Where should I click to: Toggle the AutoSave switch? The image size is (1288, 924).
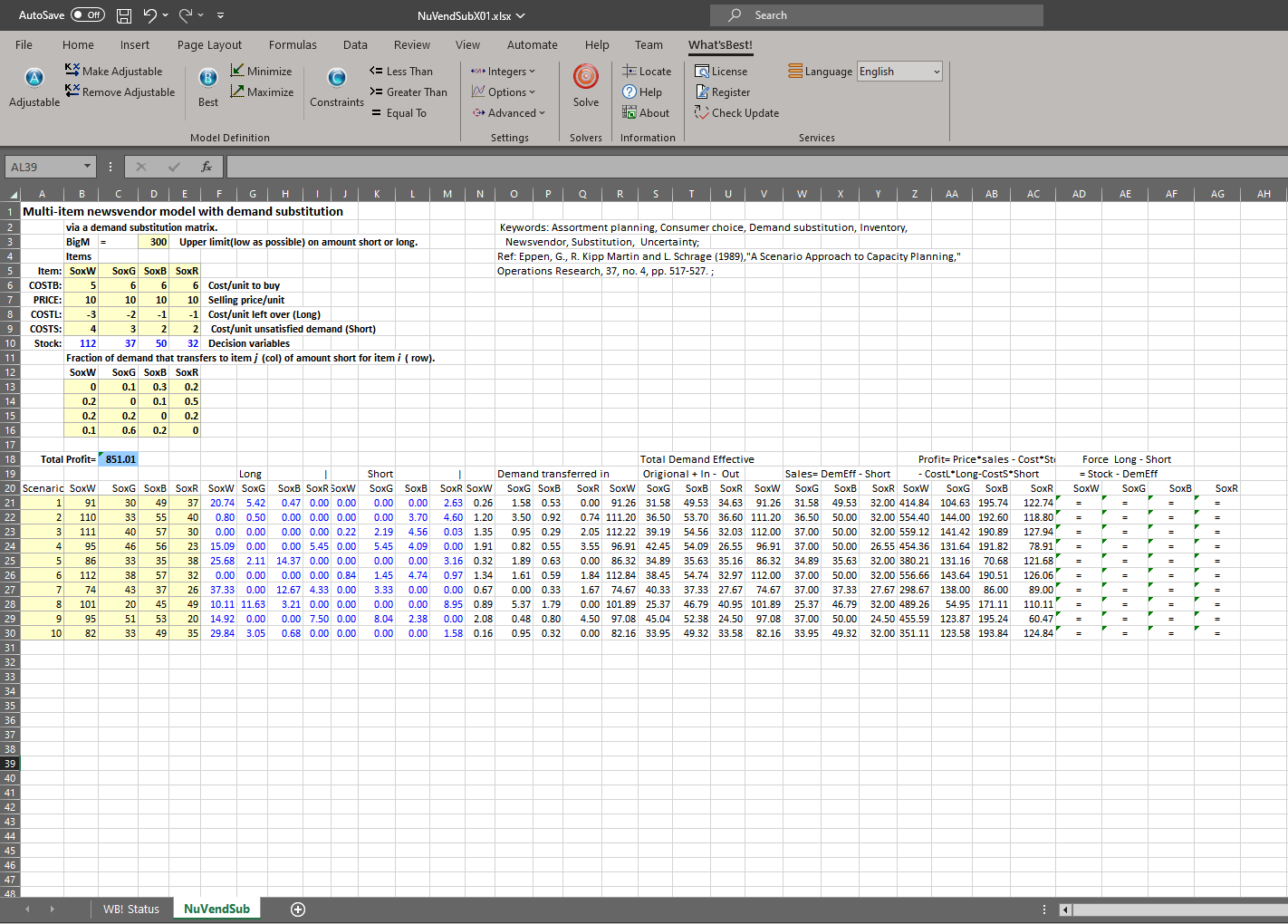tap(87, 15)
